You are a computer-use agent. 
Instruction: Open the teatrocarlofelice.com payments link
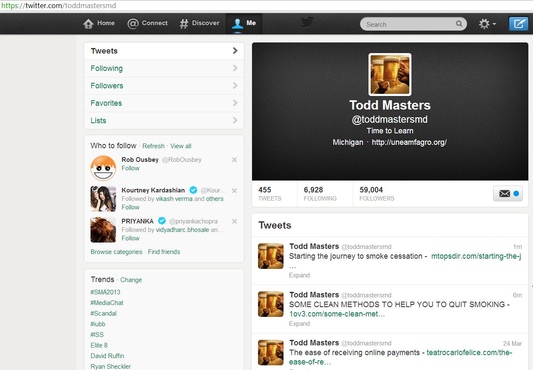(469, 352)
